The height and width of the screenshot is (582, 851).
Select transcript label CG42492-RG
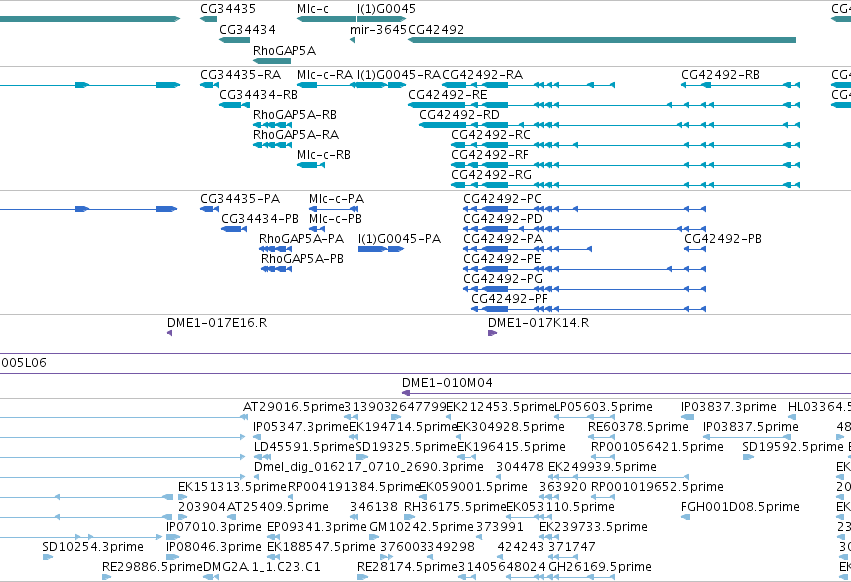click(491, 175)
